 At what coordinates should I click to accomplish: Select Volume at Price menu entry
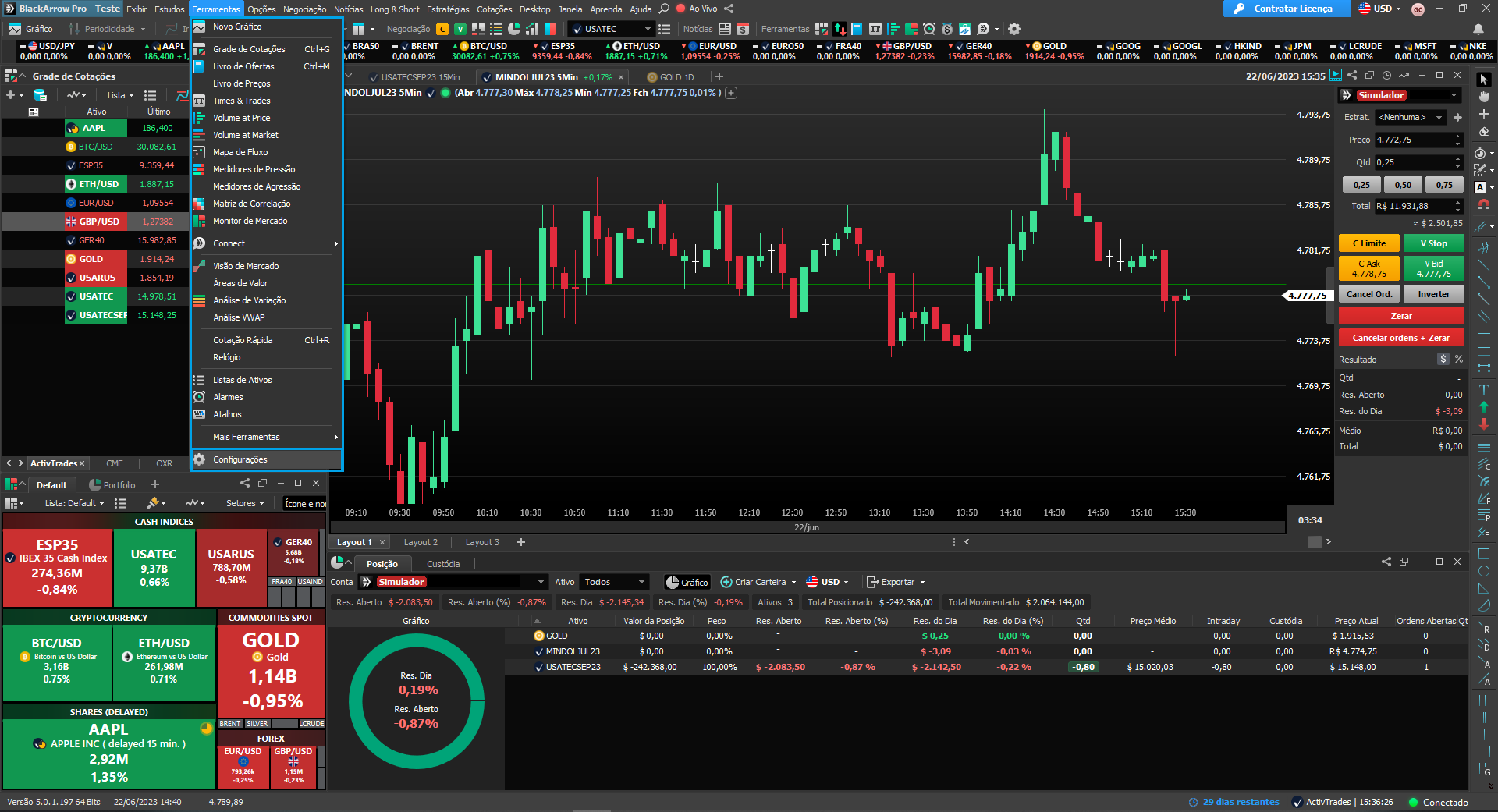click(265, 118)
